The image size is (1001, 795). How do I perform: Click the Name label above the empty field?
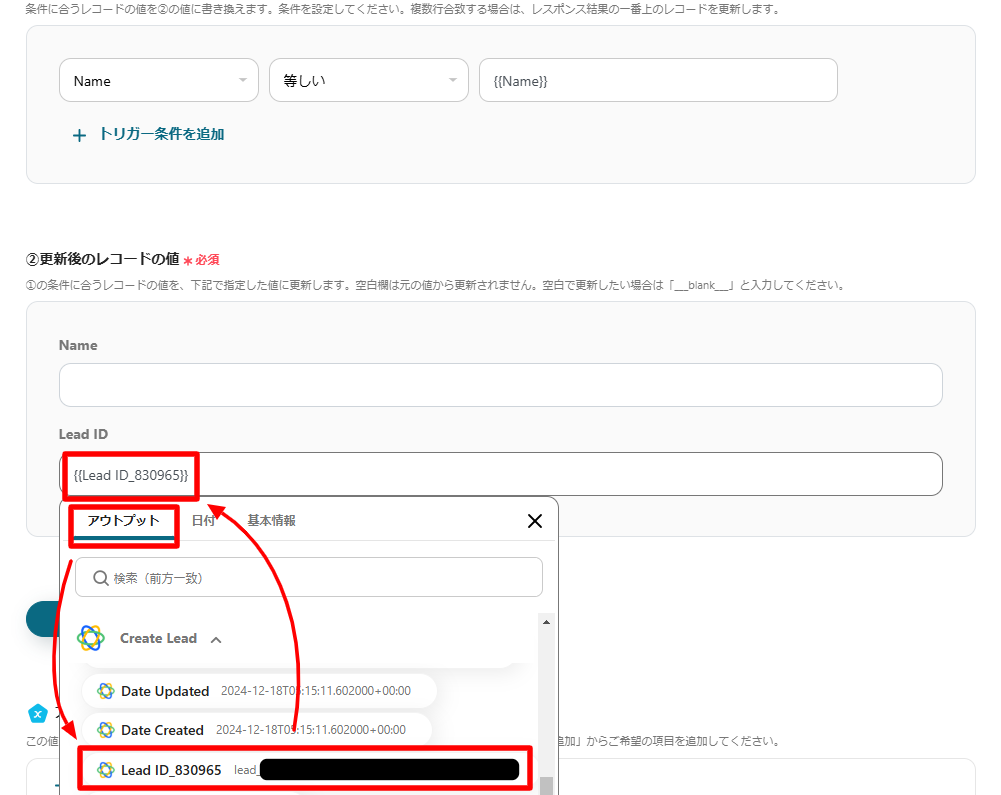coord(78,345)
